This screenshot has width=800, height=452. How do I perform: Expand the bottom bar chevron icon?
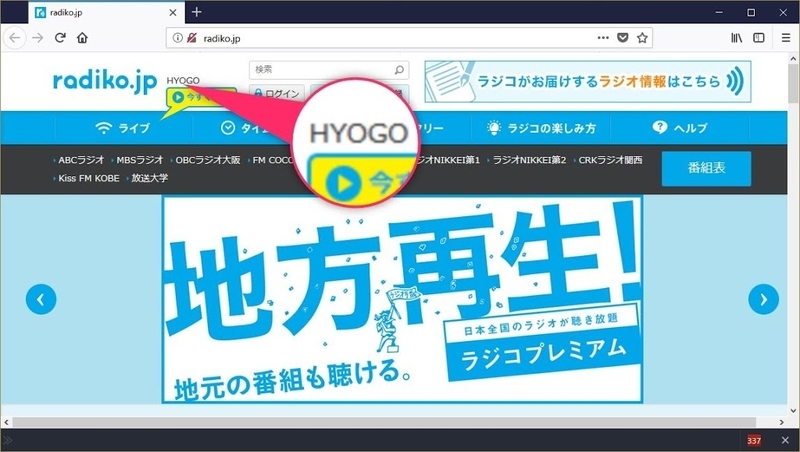7,440
